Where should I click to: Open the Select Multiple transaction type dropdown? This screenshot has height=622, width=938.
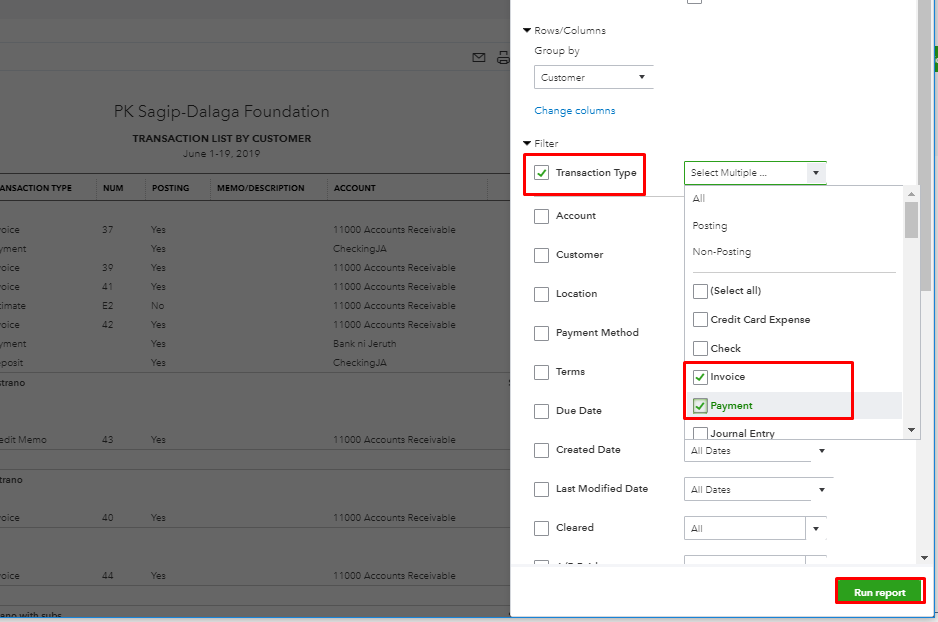click(x=755, y=173)
